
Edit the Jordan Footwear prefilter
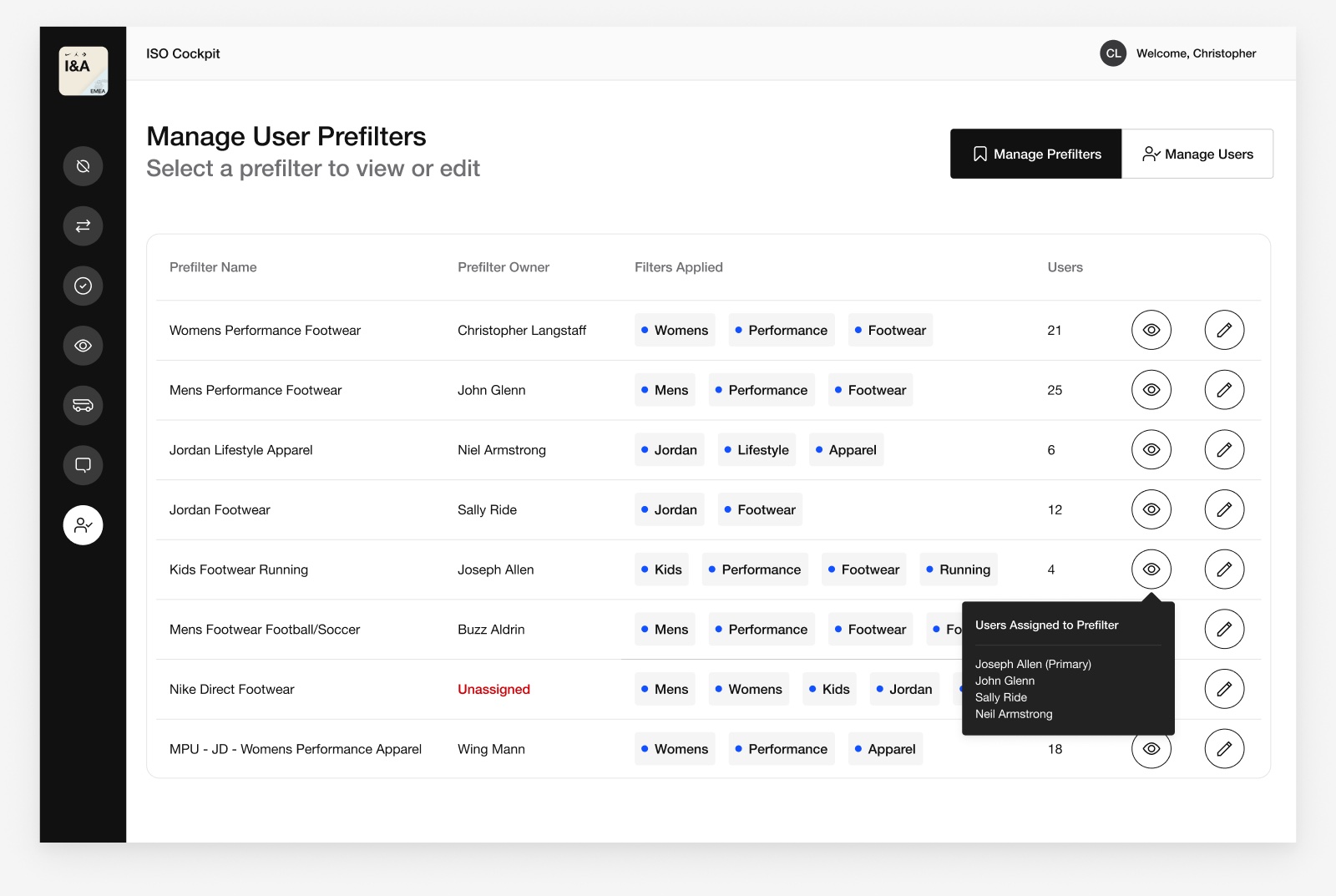tap(1224, 509)
